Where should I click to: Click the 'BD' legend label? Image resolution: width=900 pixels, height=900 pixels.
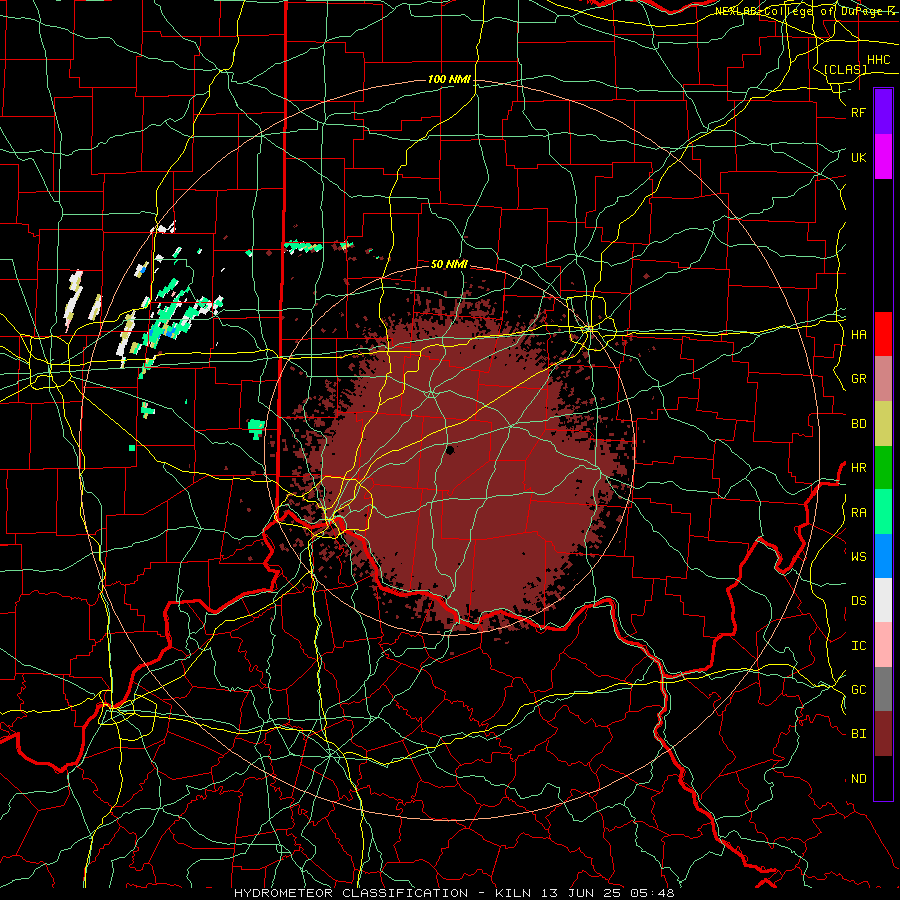pos(858,424)
